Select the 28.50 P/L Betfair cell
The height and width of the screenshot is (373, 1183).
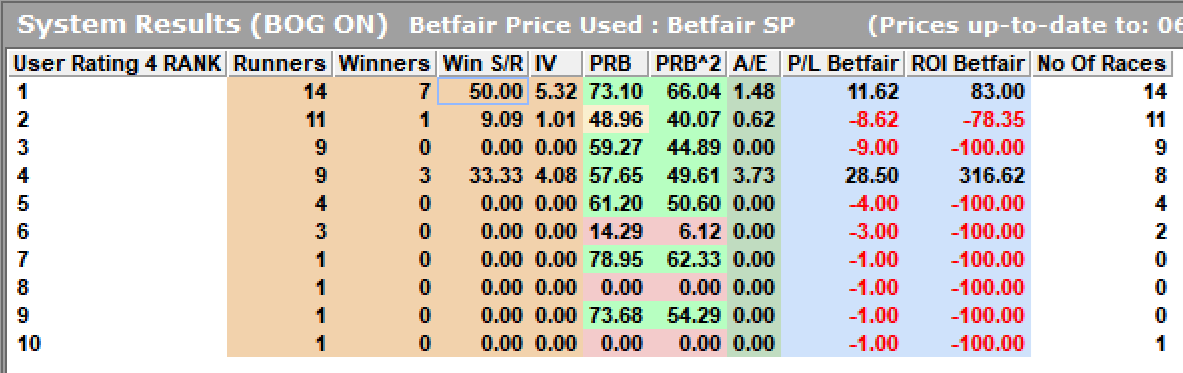(x=842, y=176)
